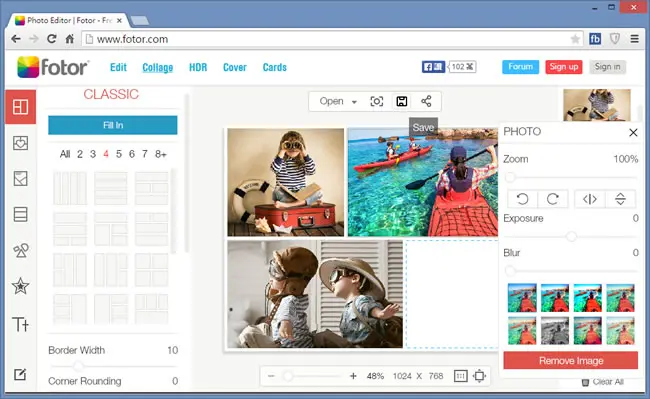Screen dimensions: 650x399
Task: Click the fit-to-screen icon in bottom bar
Action: coord(480,376)
